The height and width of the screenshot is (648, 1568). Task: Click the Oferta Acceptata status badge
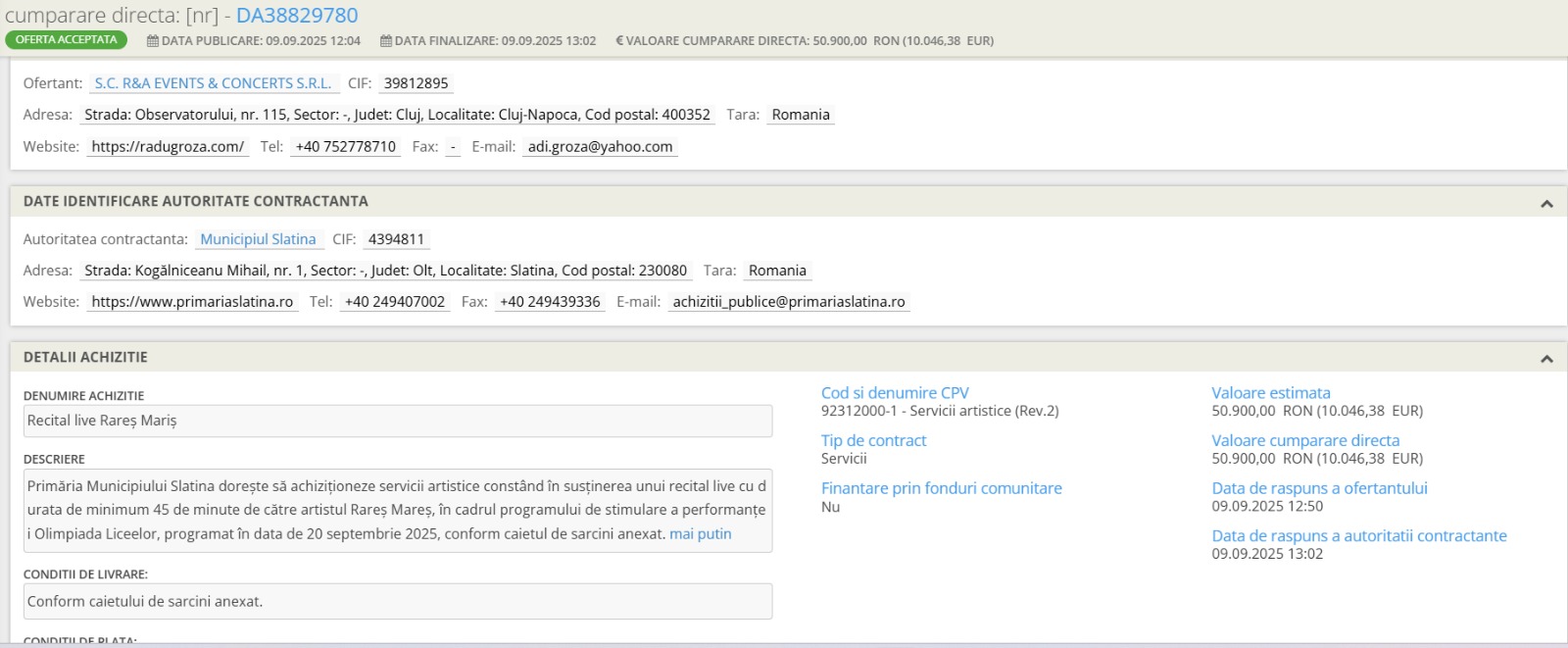66,40
